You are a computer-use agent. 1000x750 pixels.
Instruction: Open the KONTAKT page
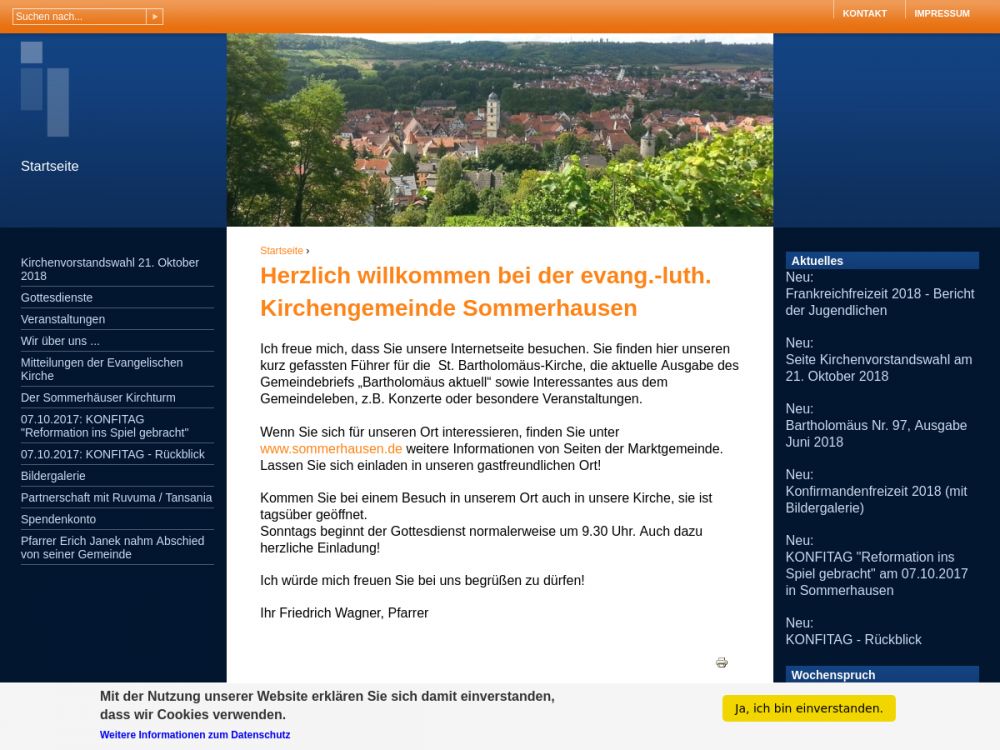click(864, 14)
